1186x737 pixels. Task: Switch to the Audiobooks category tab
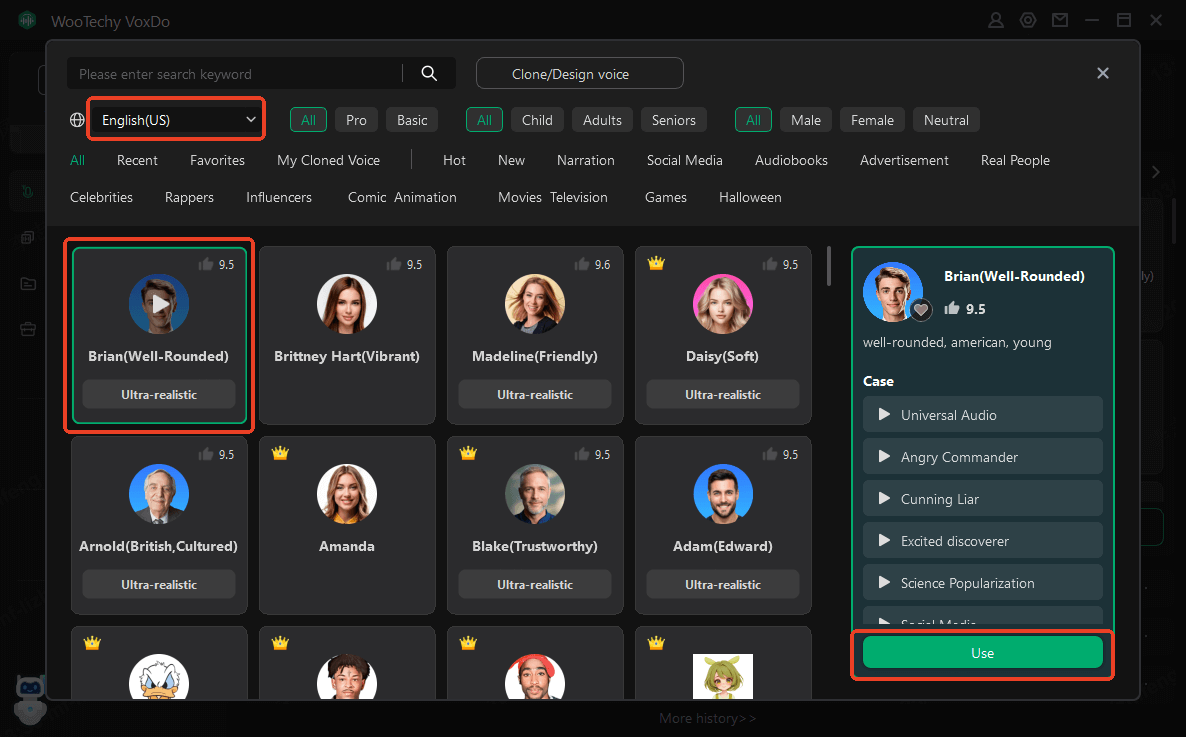791,160
